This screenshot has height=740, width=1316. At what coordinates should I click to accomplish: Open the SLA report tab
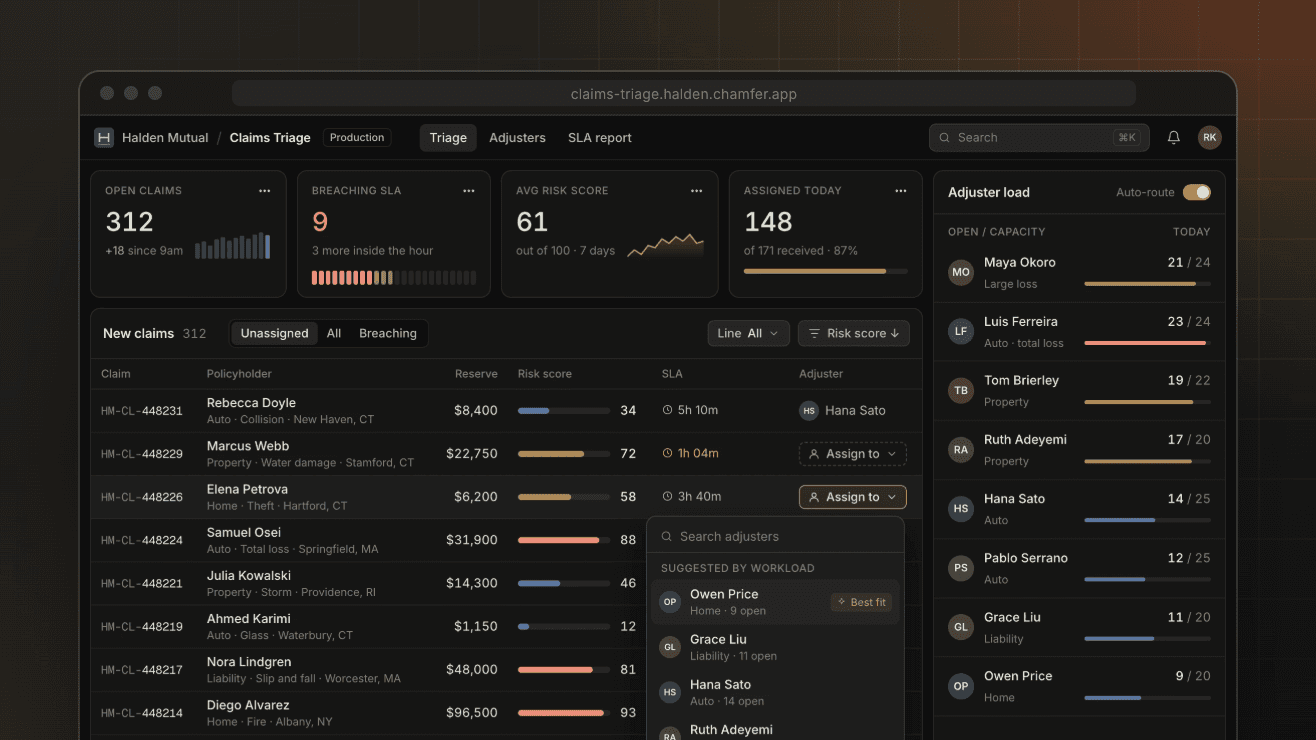click(x=600, y=138)
